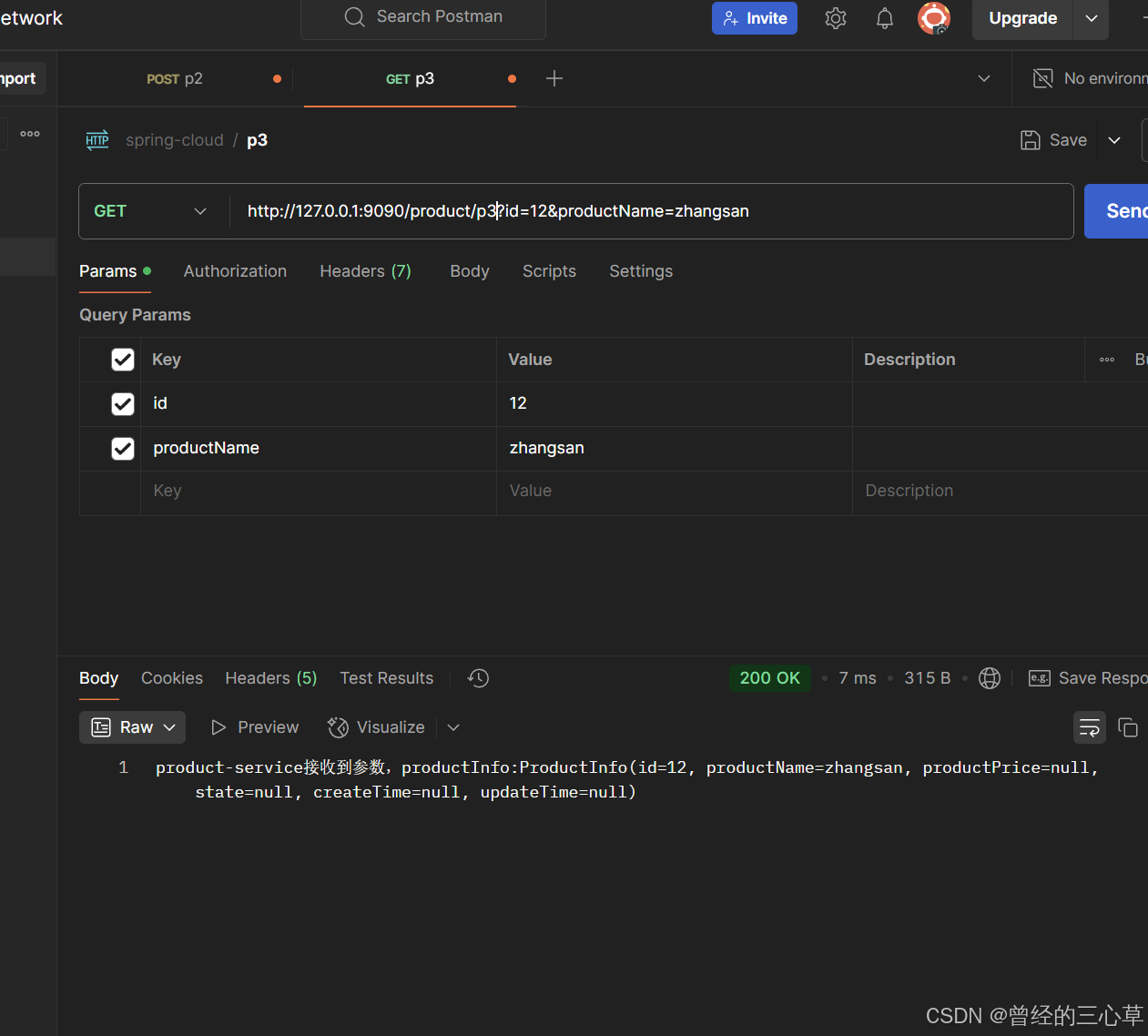This screenshot has width=1148, height=1036.
Task: Click the HTTP request type icon
Action: click(x=97, y=139)
